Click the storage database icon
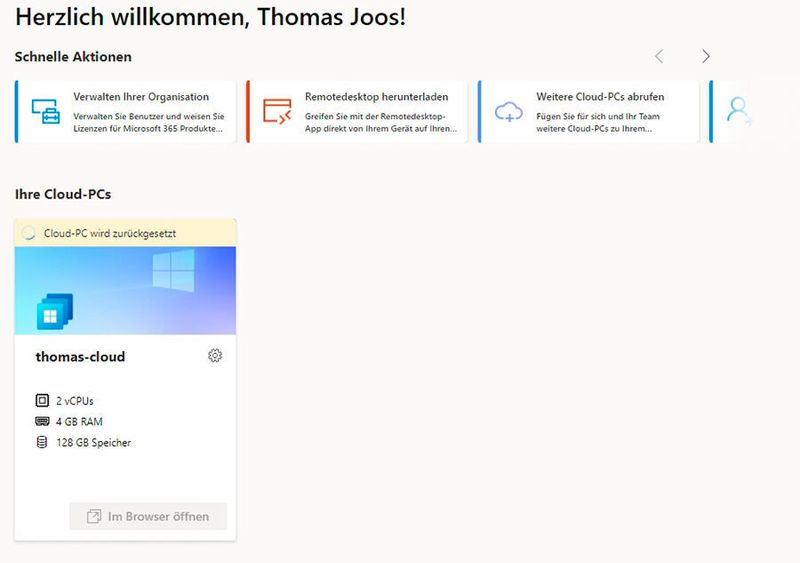Viewport: 800px width, 563px height. (x=42, y=442)
